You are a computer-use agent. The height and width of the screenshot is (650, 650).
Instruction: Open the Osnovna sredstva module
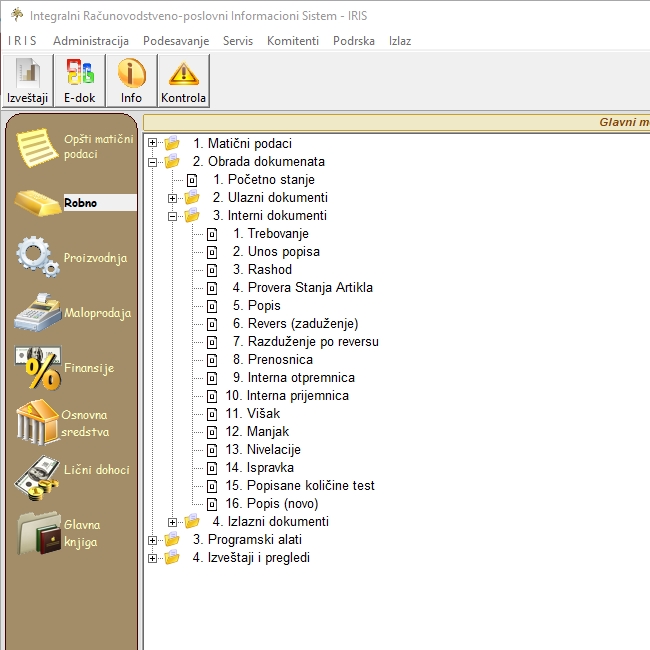(x=62, y=423)
